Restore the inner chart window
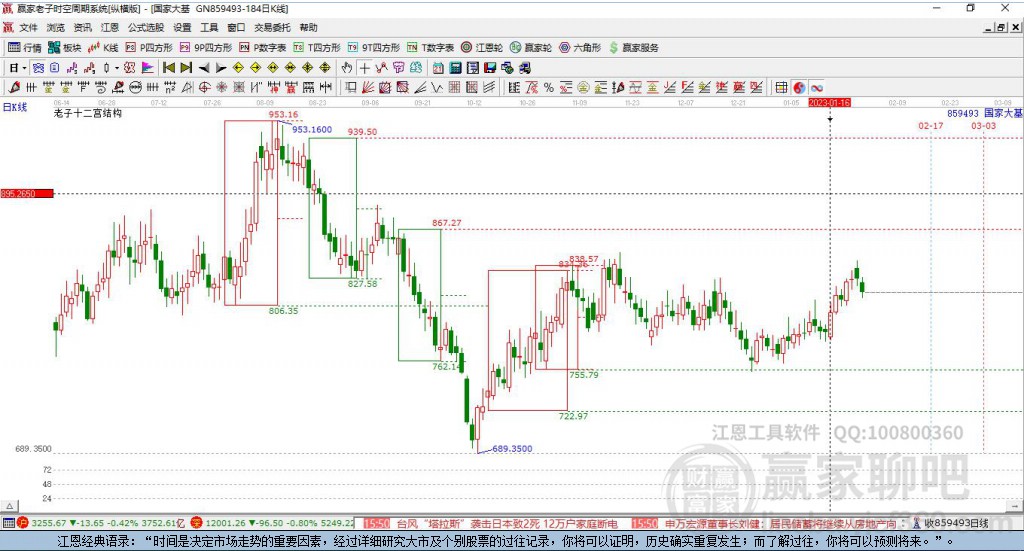 tap(1001, 27)
